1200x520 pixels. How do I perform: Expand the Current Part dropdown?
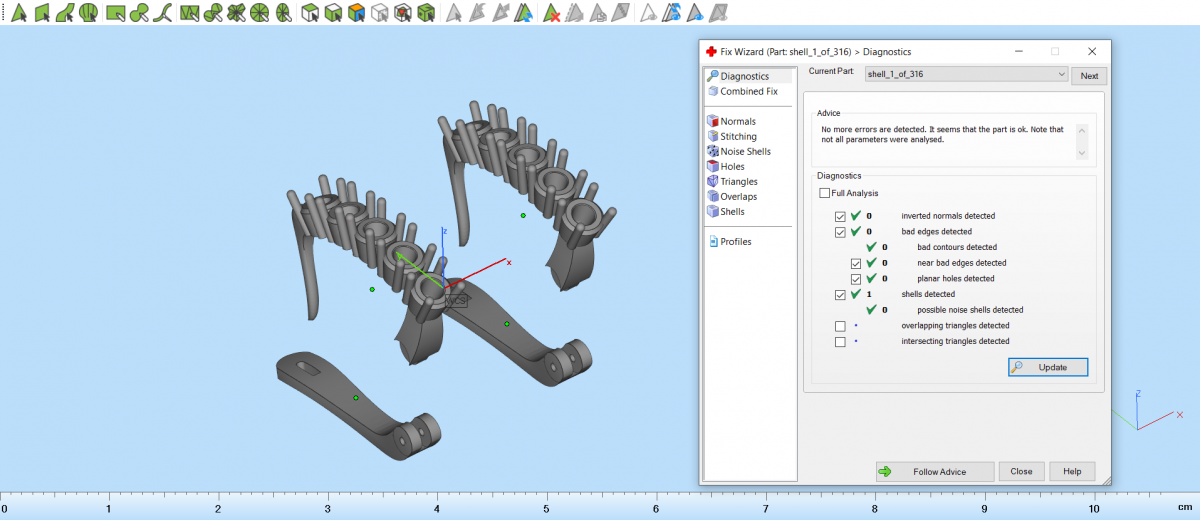(1061, 74)
